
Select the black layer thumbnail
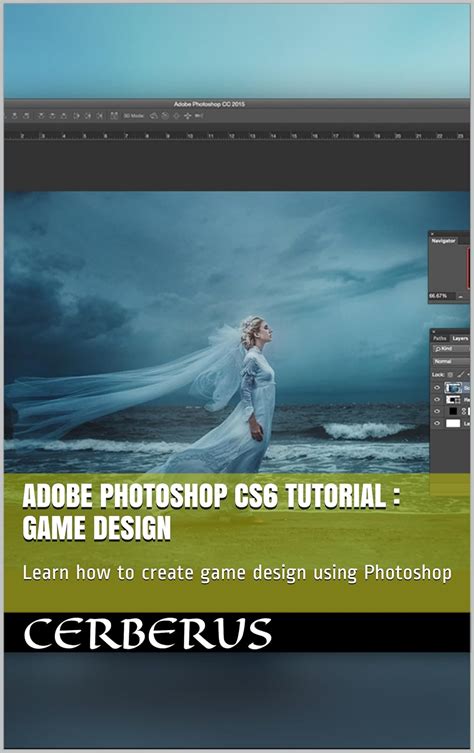coord(453,411)
